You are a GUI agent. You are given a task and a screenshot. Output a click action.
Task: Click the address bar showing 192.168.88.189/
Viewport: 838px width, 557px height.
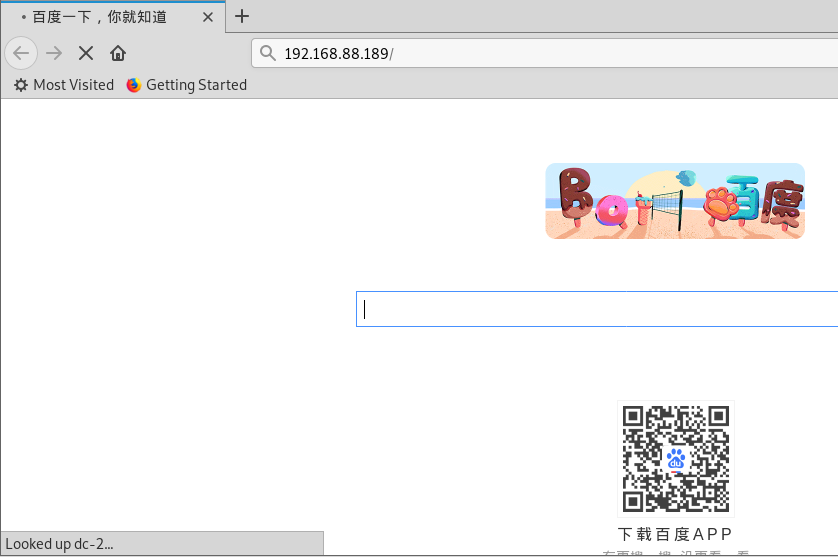point(545,53)
